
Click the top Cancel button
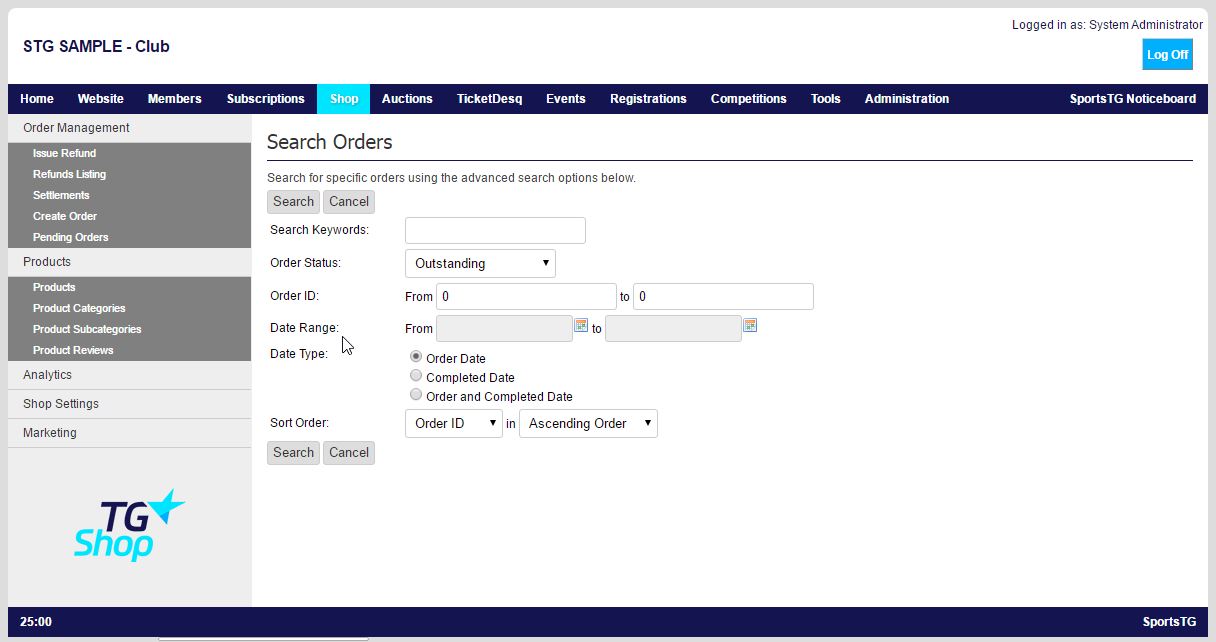349,201
